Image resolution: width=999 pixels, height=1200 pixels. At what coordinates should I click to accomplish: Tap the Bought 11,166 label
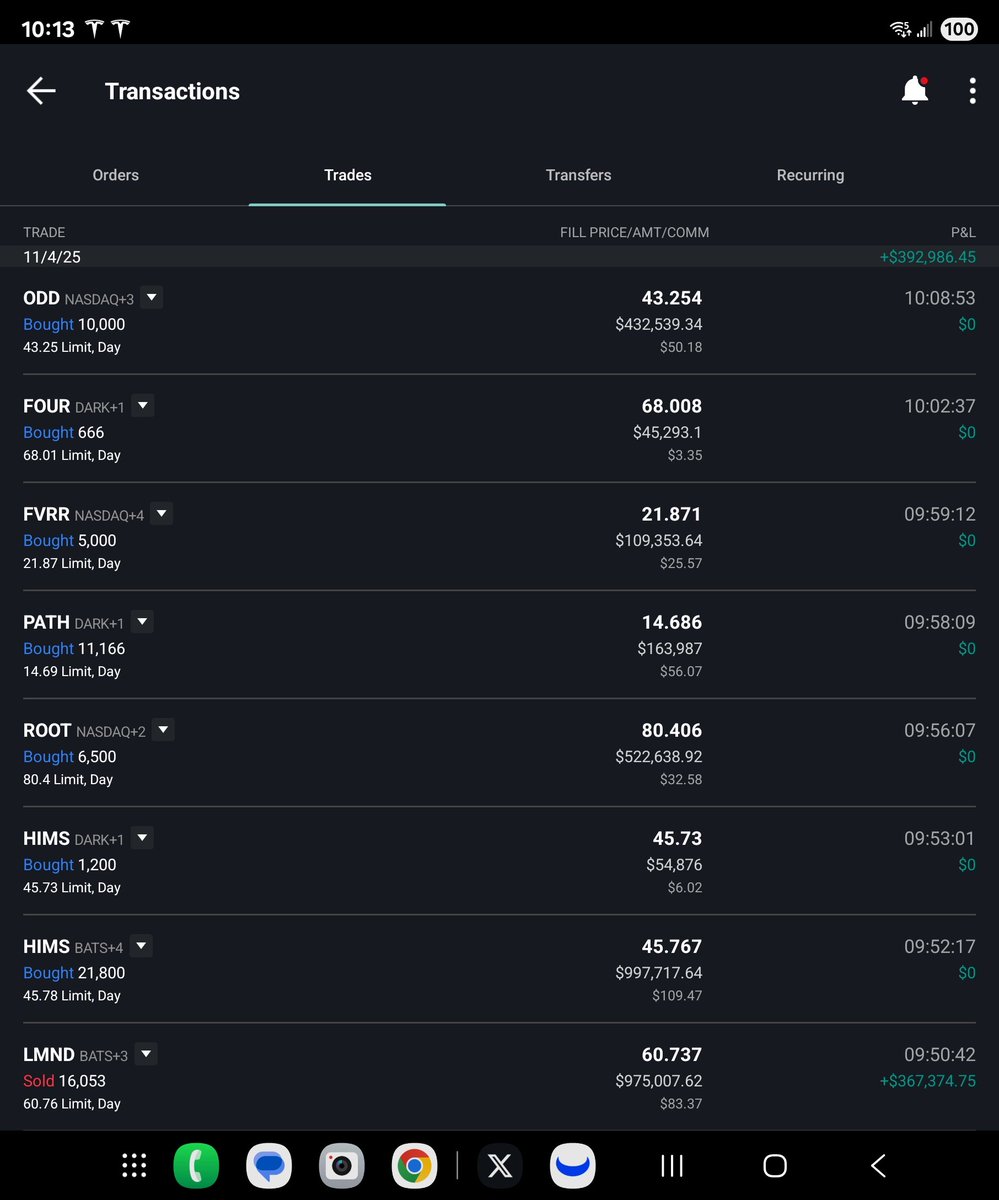click(74, 649)
